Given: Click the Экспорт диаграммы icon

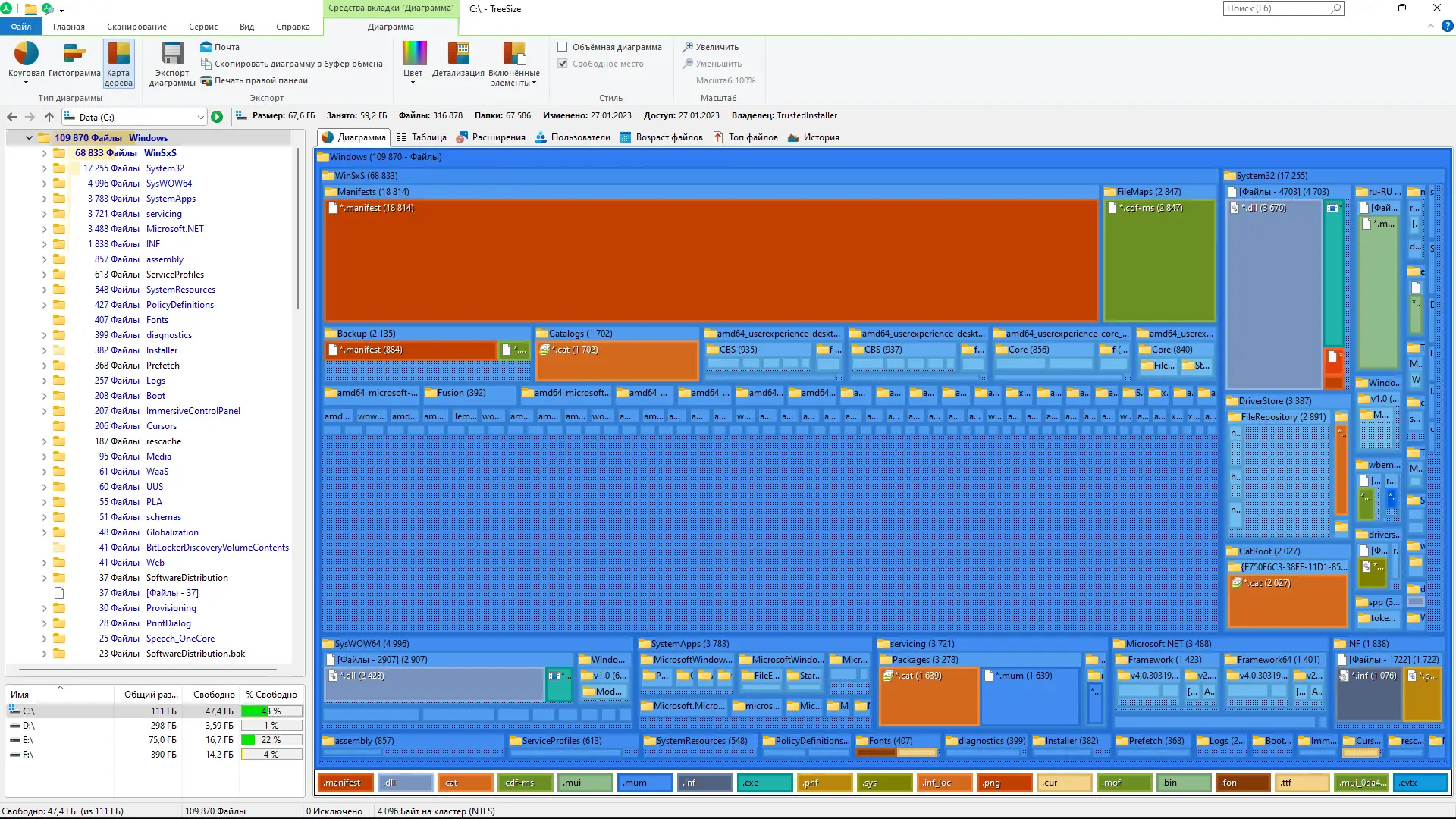Looking at the screenshot, I should 172,55.
